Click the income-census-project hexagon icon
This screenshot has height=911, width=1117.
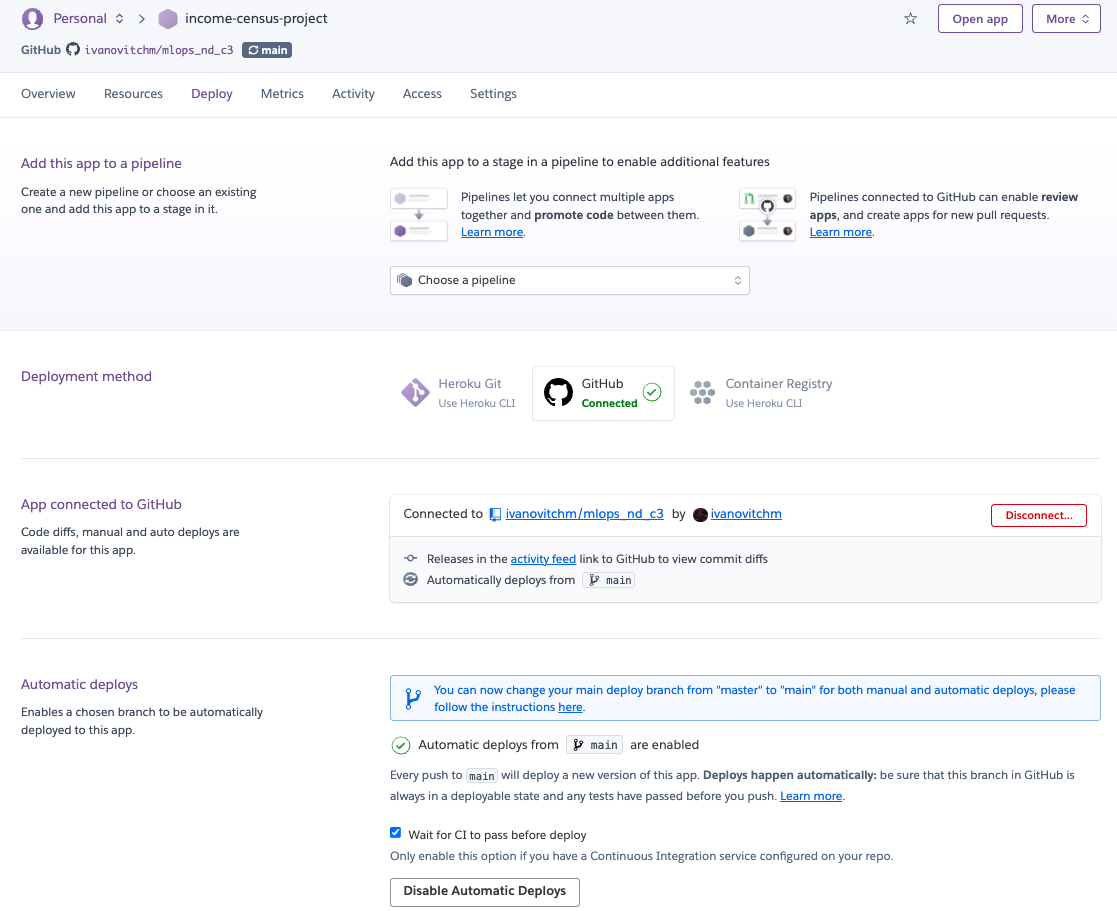(167, 19)
